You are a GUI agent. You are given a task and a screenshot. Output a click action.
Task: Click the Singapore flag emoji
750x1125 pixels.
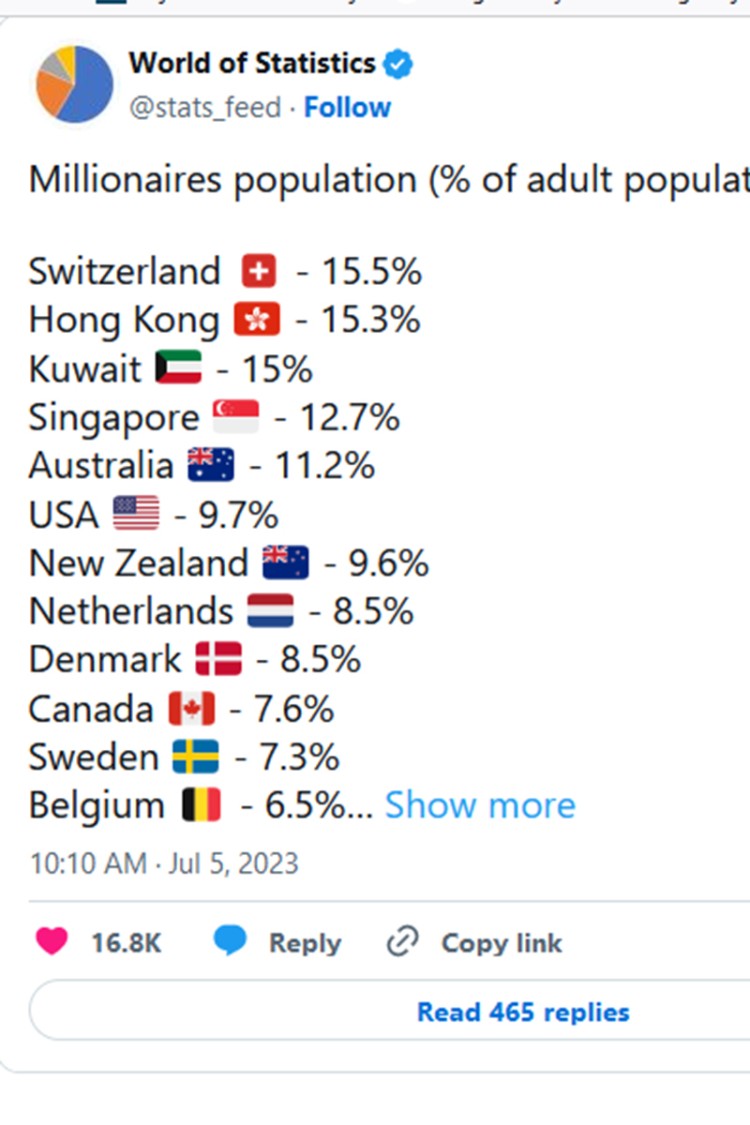(236, 417)
